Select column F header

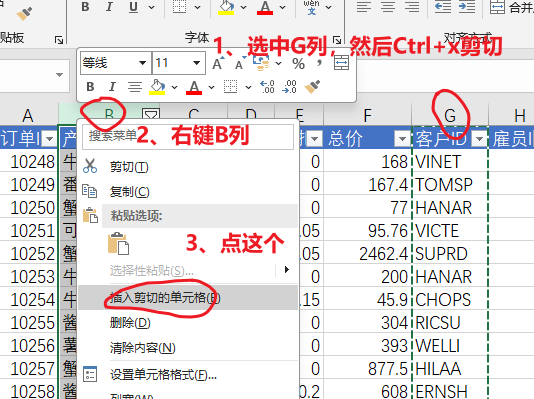pos(367,115)
